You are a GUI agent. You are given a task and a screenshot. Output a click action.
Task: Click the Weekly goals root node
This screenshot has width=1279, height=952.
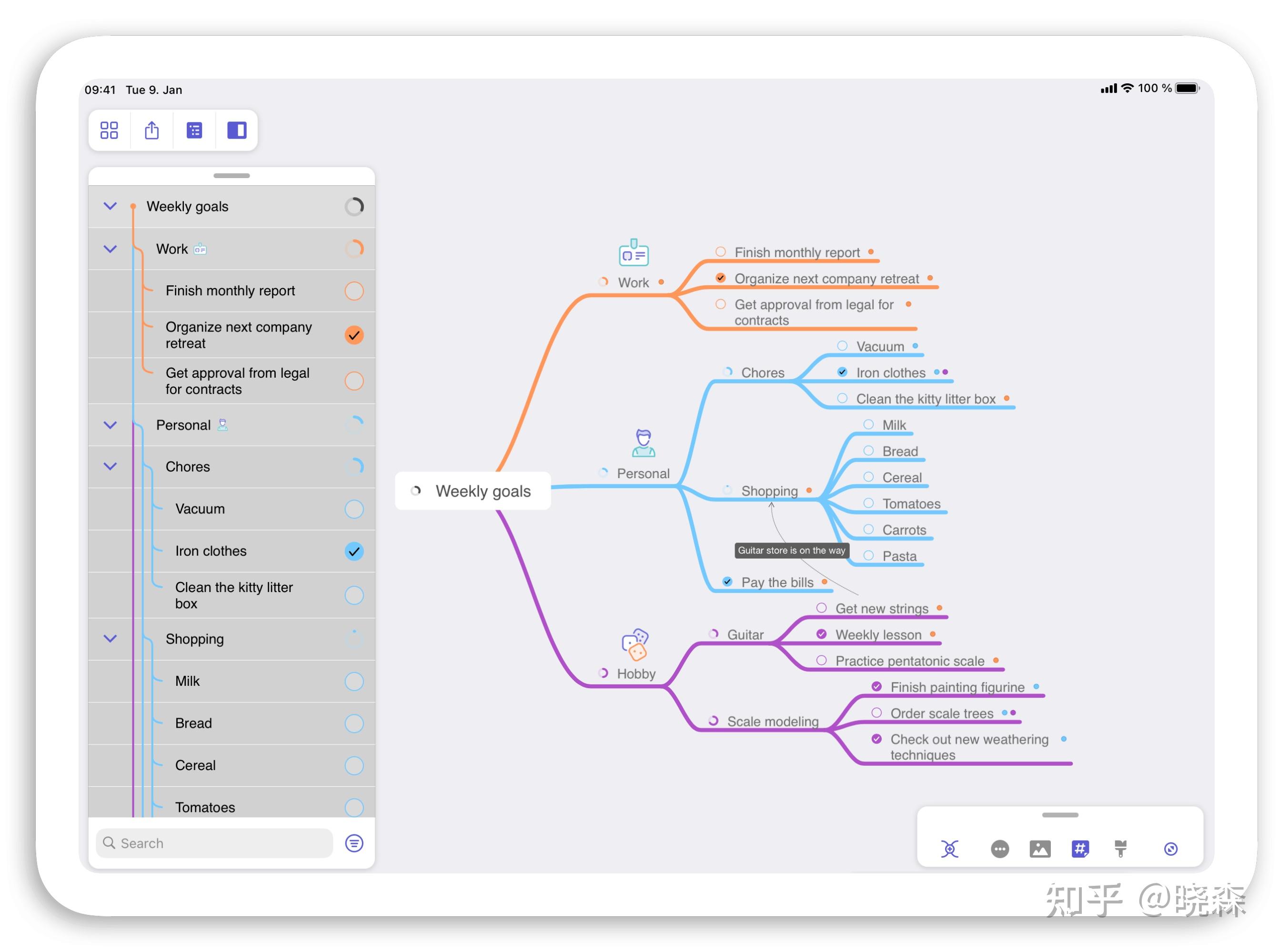tap(482, 491)
